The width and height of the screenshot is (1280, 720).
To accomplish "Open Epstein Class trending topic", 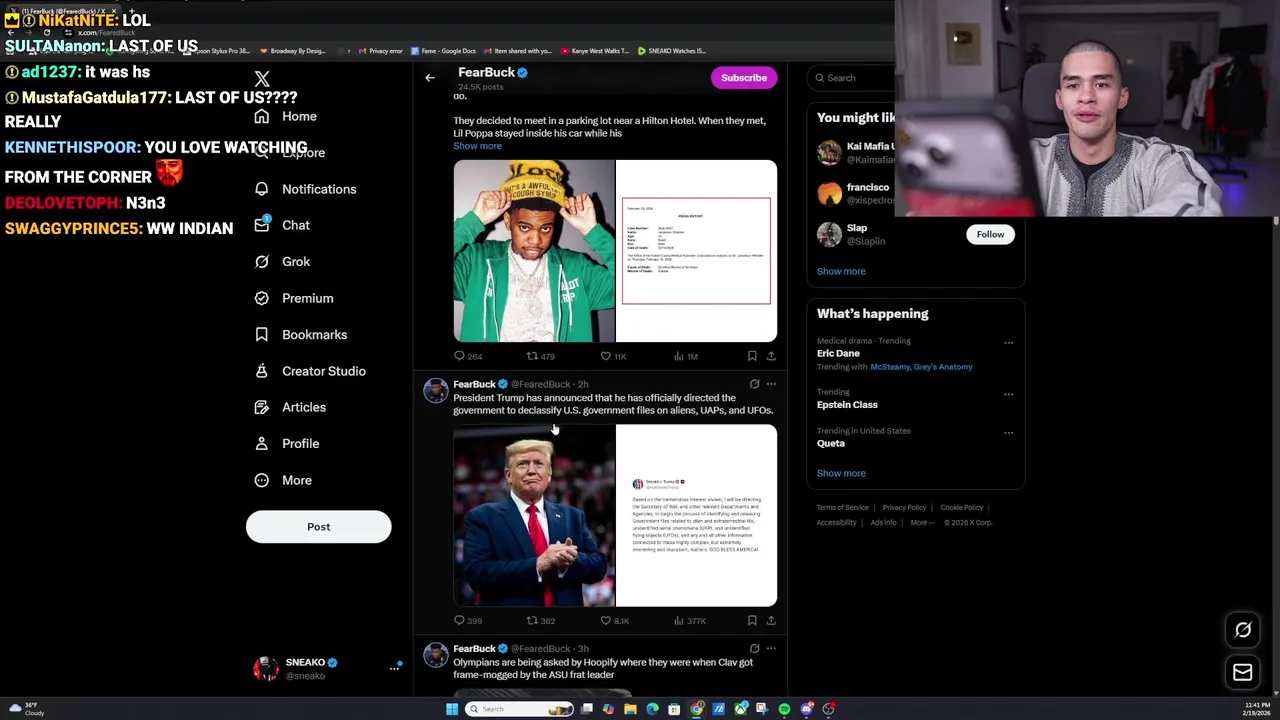I will (847, 405).
